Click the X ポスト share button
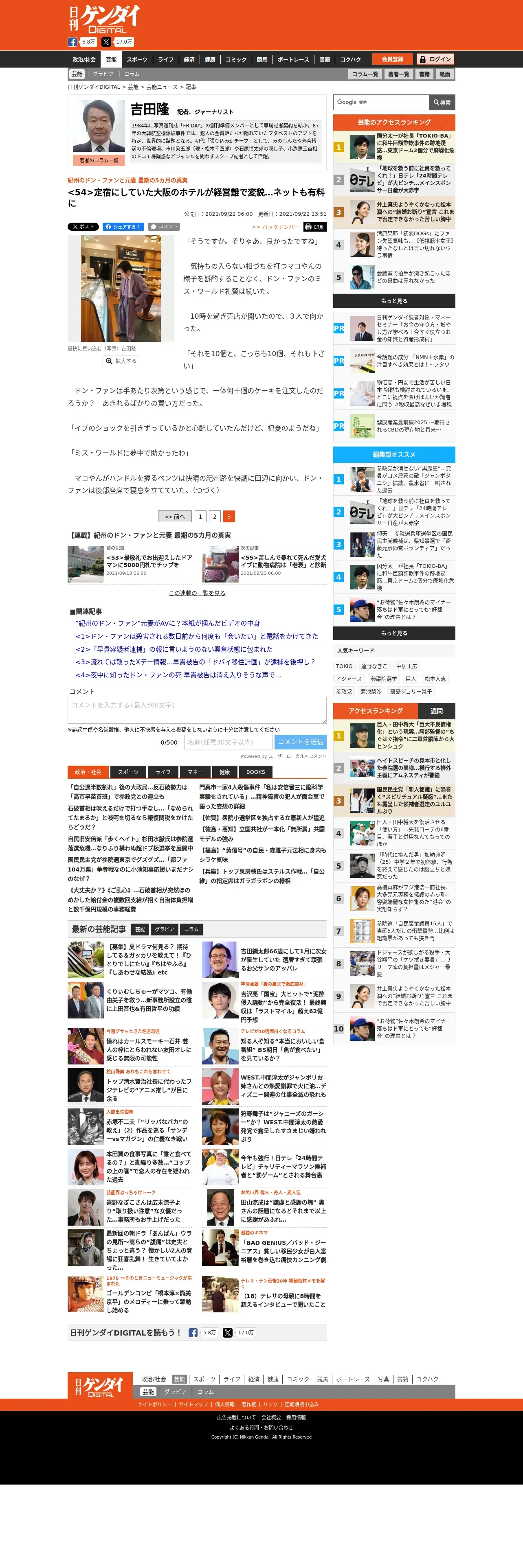Viewport: 523px width, 1568px height. pos(83,226)
